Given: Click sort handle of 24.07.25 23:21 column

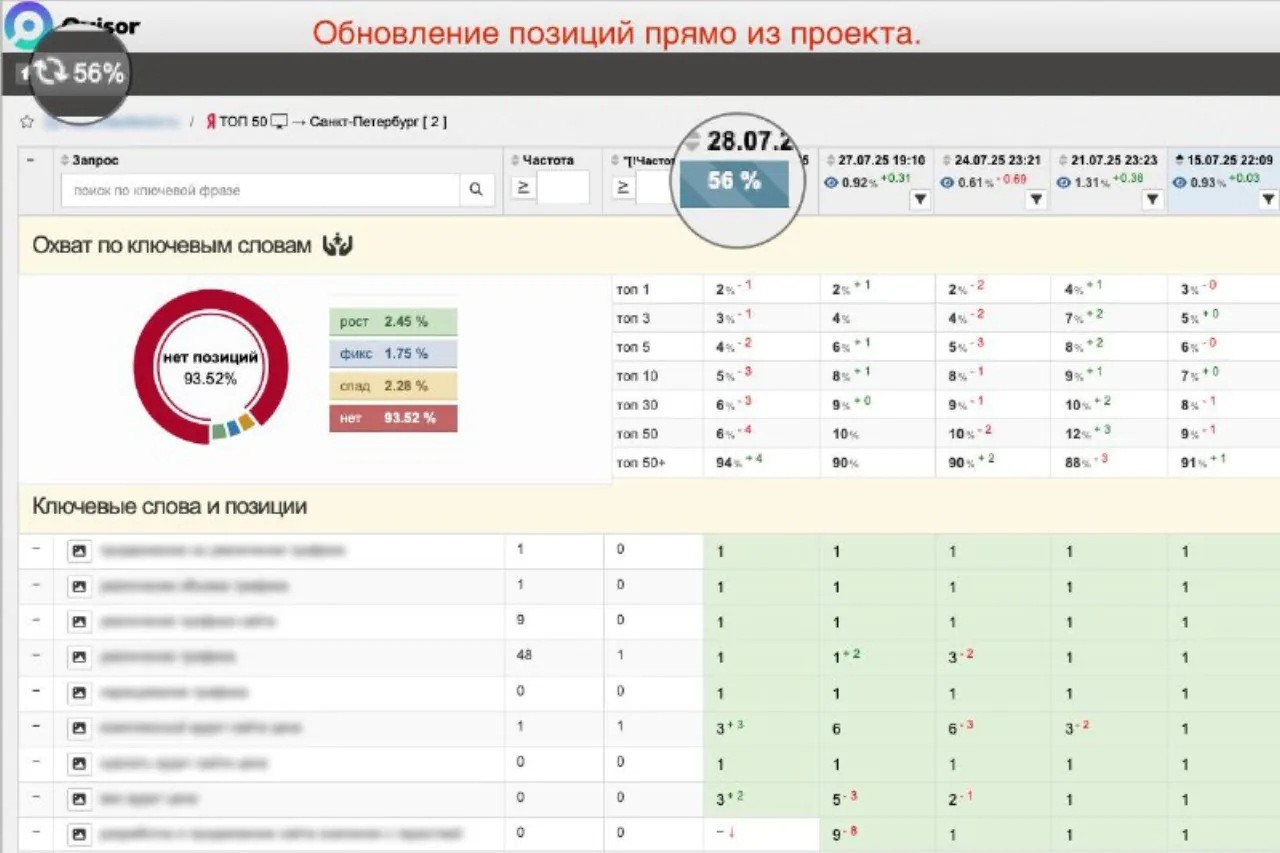Looking at the screenshot, I should pyautogui.click(x=947, y=160).
